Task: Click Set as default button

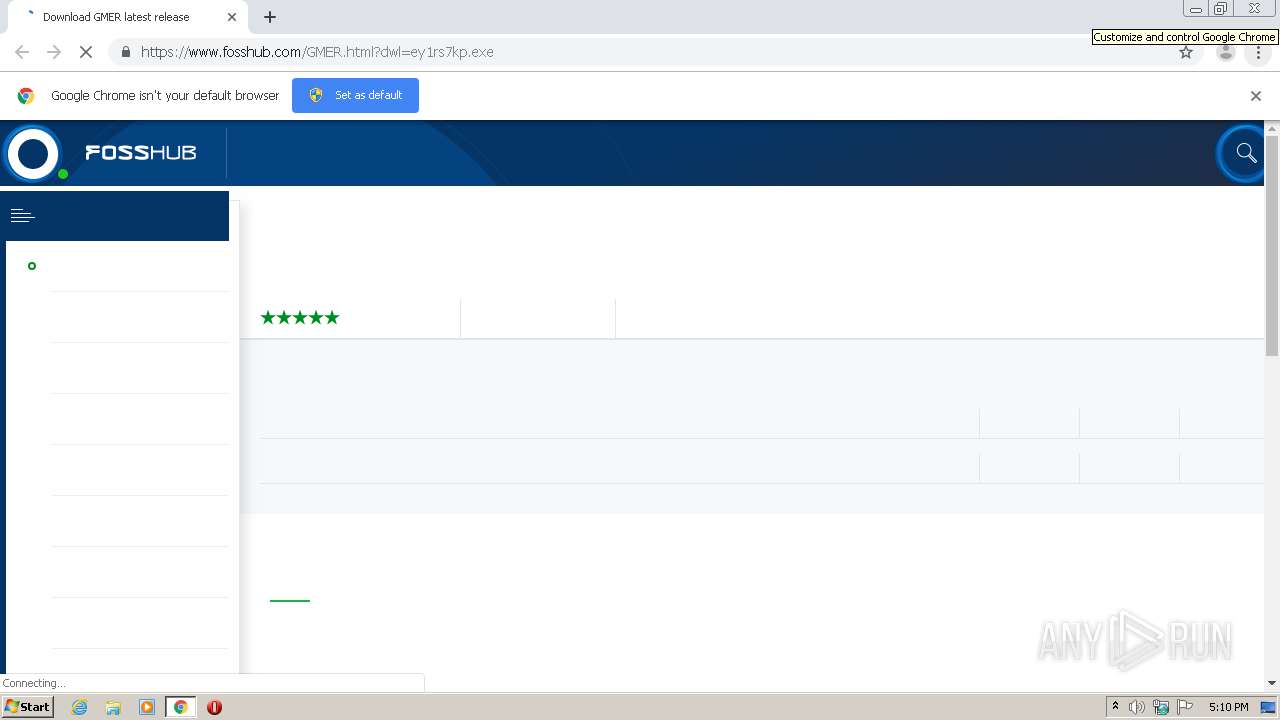Action: [355, 96]
